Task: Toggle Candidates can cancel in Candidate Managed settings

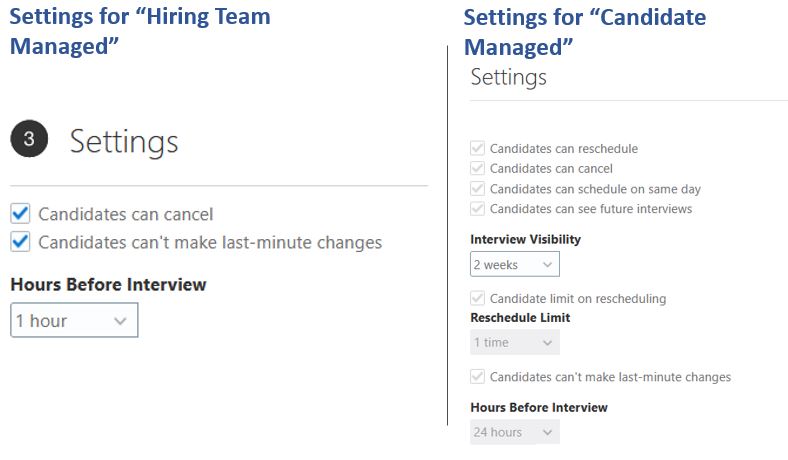Action: pos(477,168)
